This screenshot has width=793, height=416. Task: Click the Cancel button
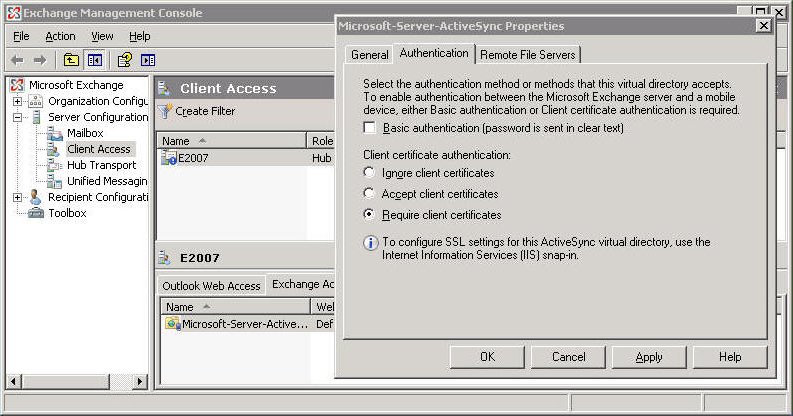coord(568,357)
